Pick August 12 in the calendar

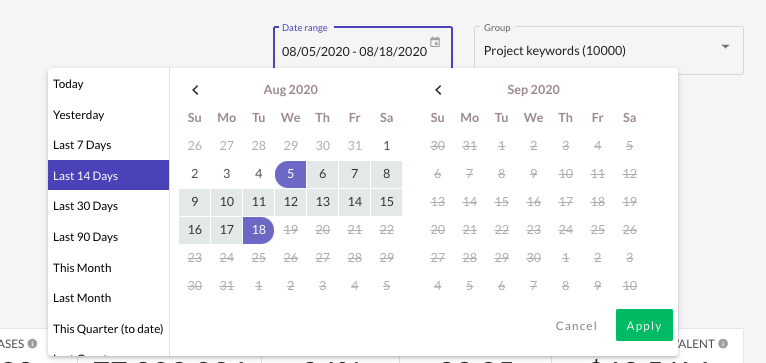tap(291, 202)
